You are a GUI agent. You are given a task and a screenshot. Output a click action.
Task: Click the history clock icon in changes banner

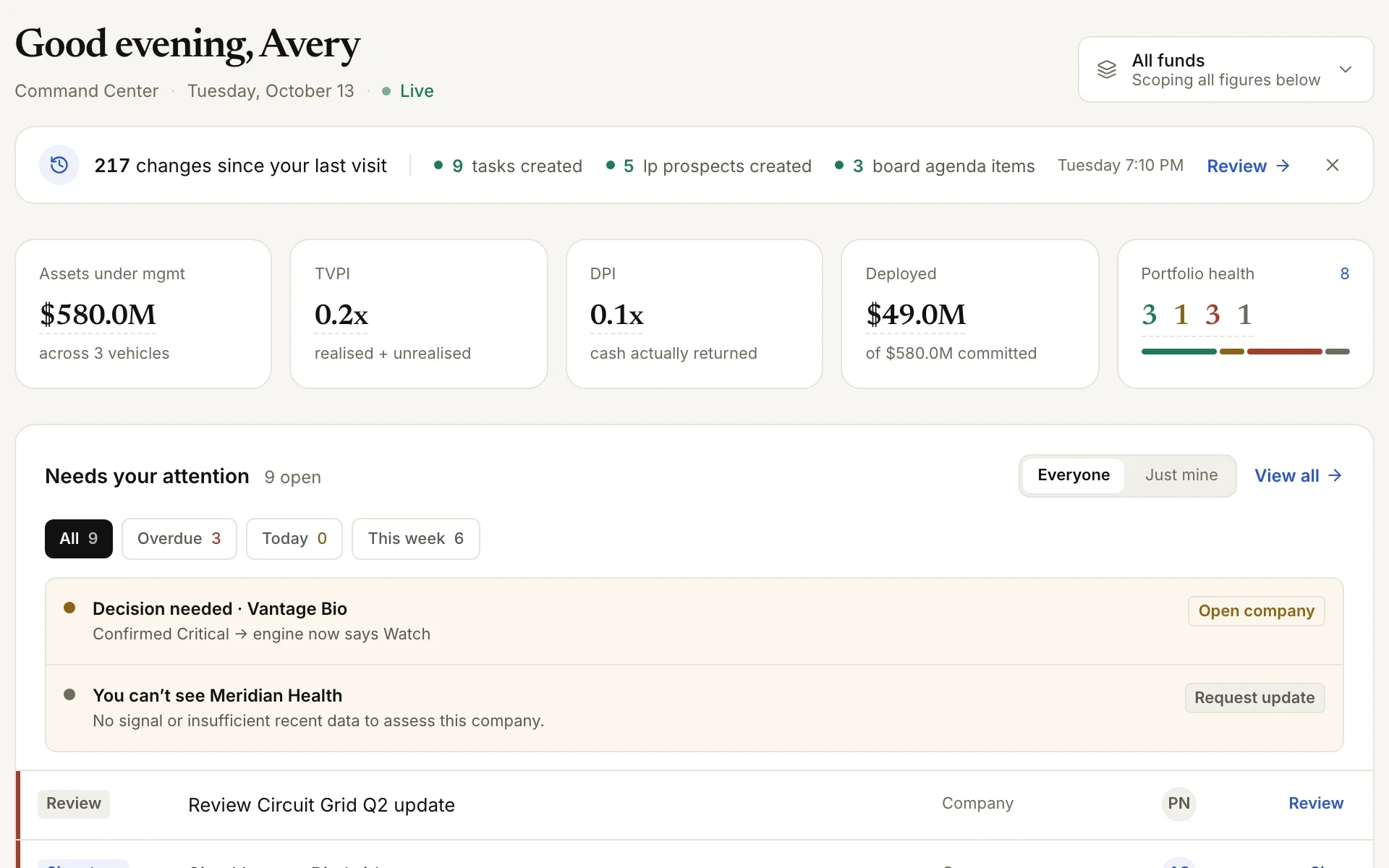coord(59,166)
